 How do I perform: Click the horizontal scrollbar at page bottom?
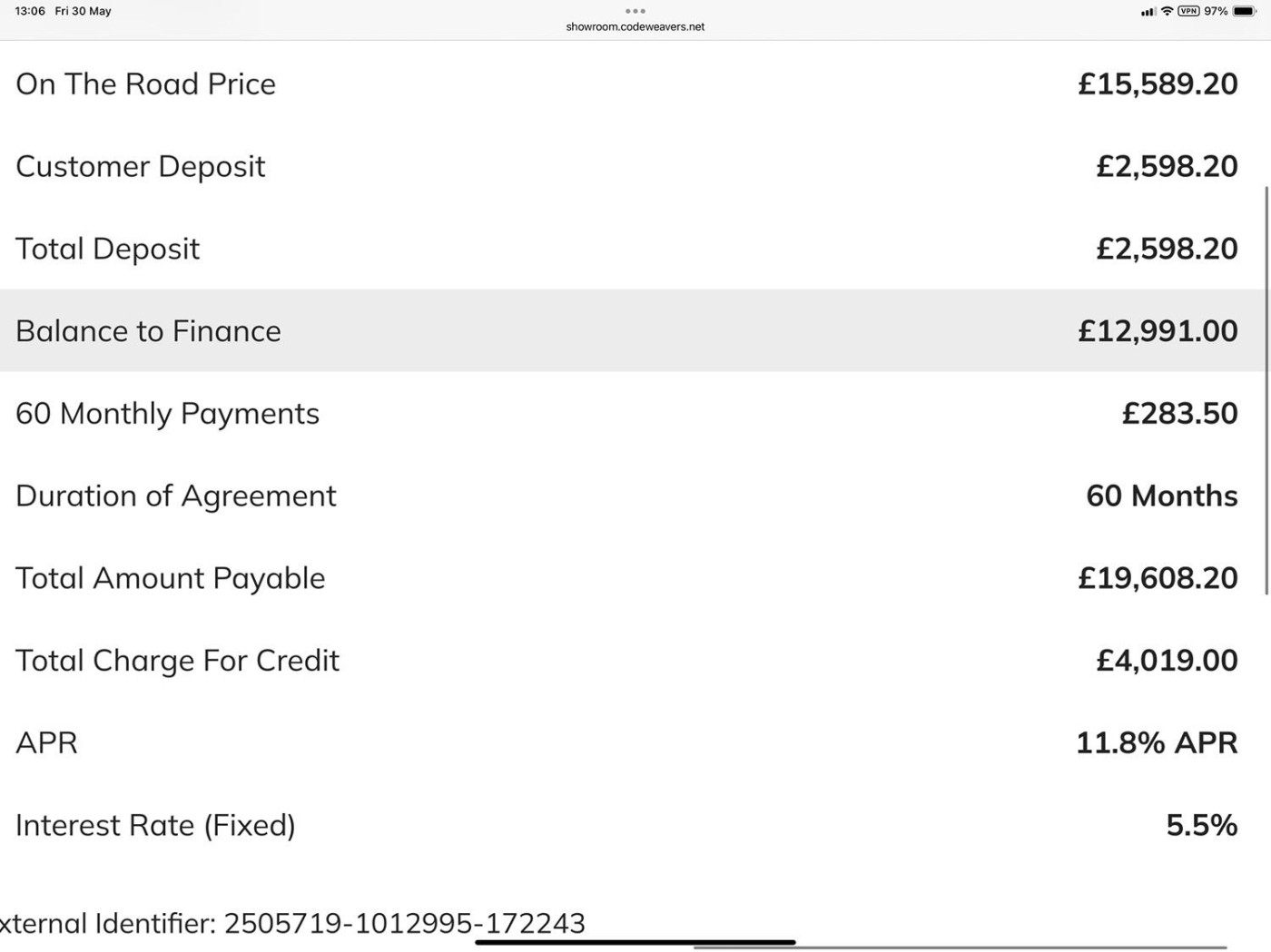click(960, 947)
